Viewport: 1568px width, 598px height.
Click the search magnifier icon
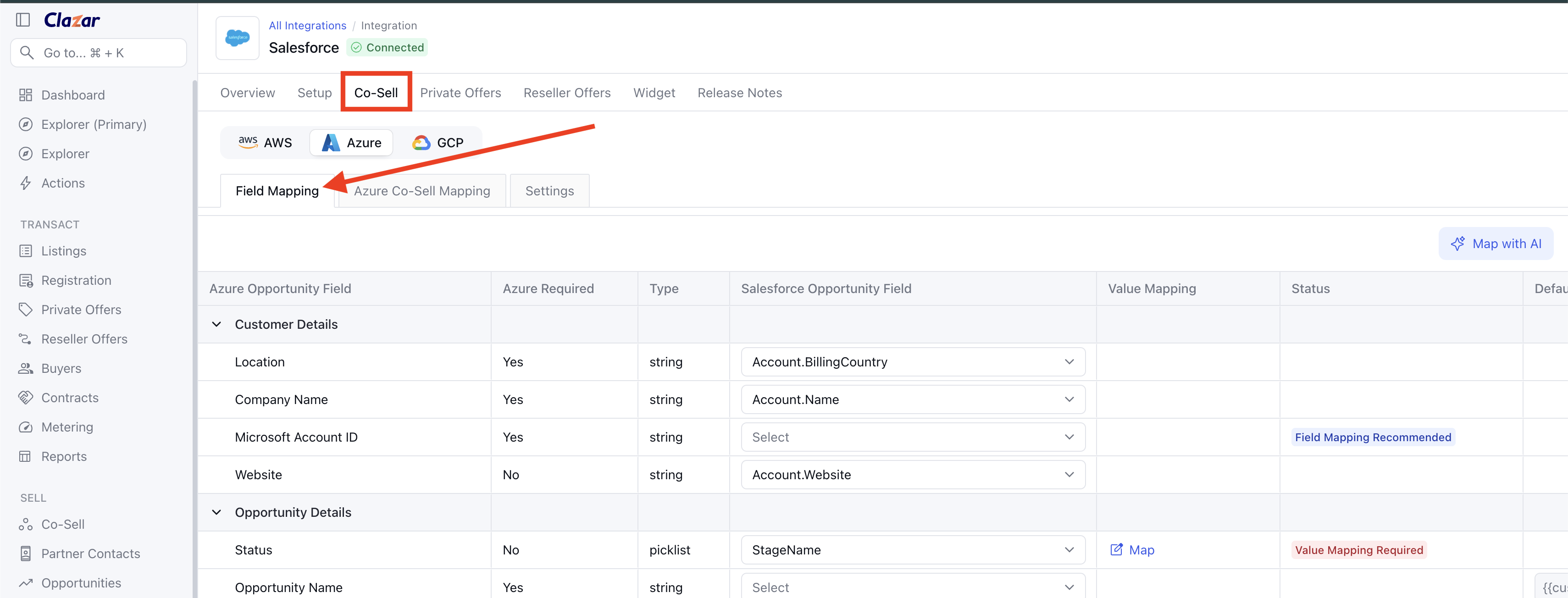point(27,52)
